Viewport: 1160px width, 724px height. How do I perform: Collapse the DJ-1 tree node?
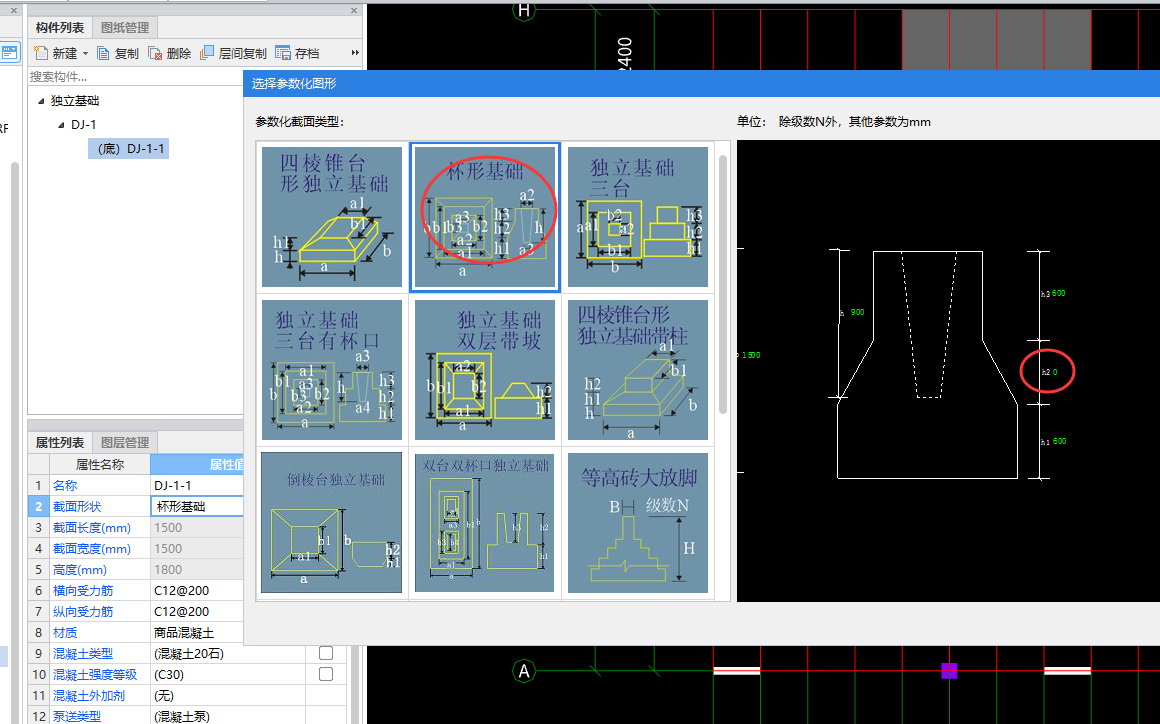(61, 125)
